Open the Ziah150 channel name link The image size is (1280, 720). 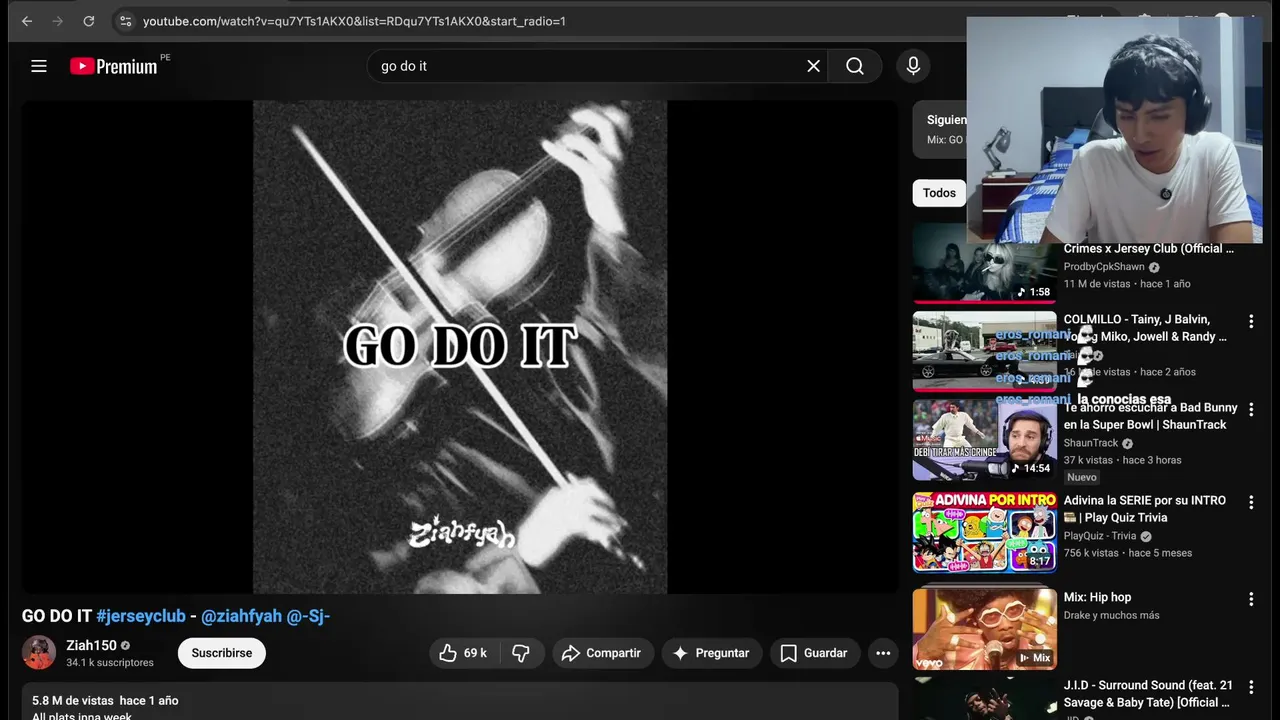tap(91, 645)
